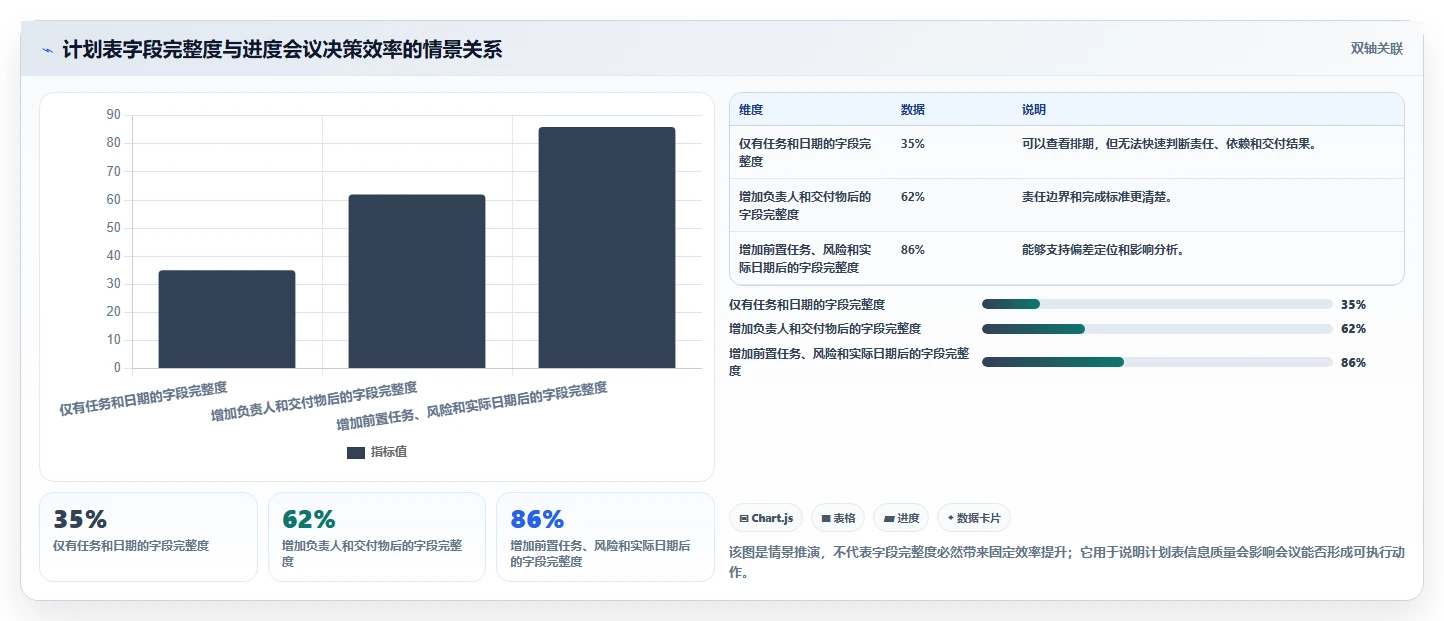Select the 数据卡片 tag

click(974, 518)
